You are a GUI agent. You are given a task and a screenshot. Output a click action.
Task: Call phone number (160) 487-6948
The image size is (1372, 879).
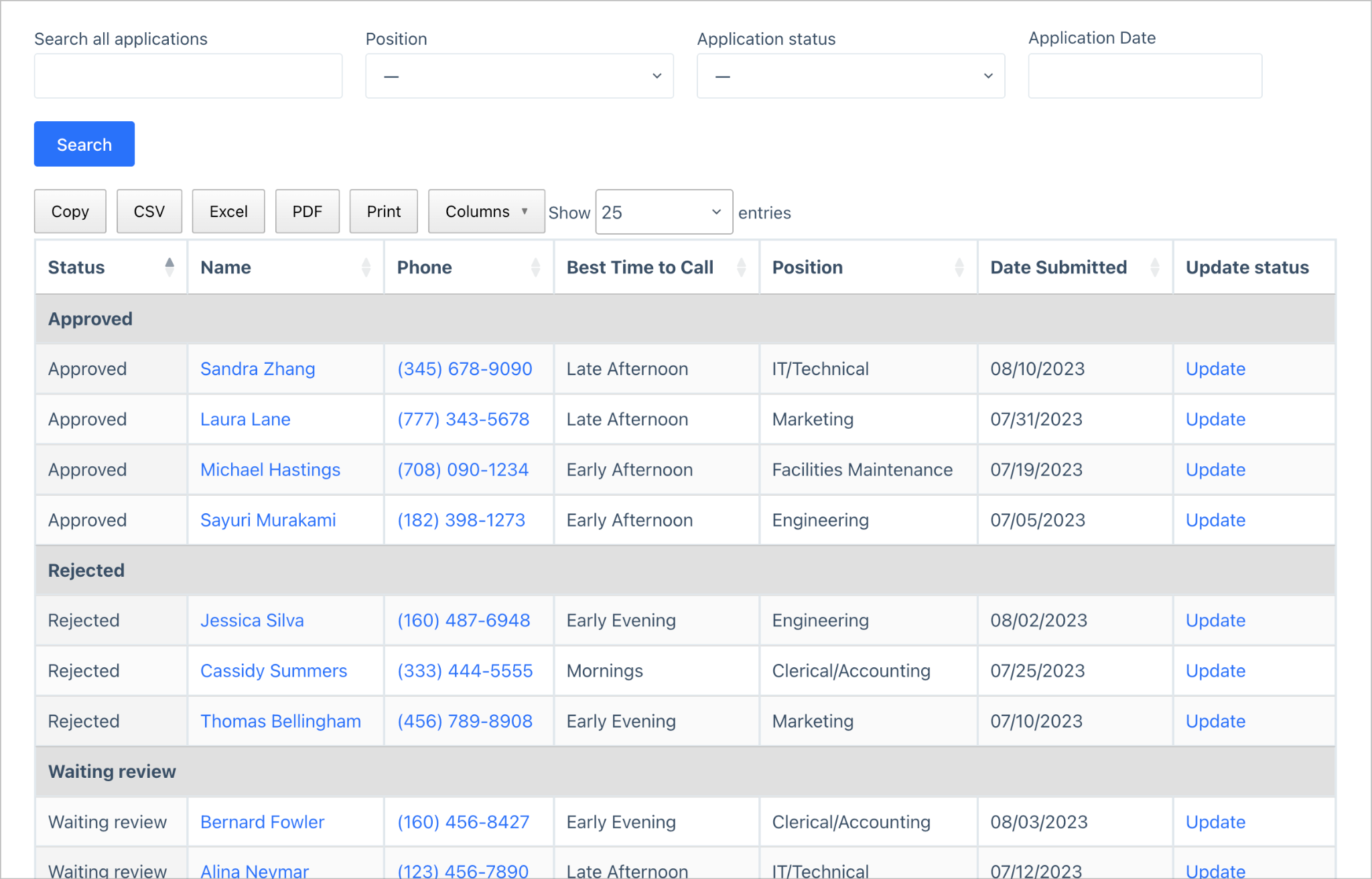[x=464, y=620]
